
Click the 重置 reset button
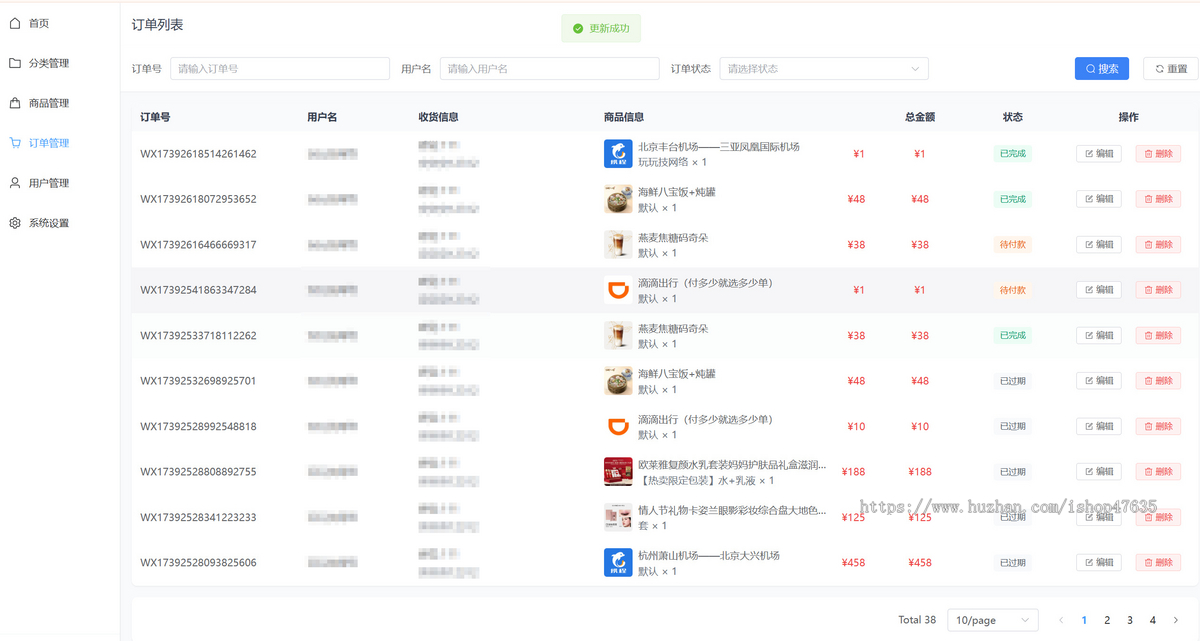click(1170, 69)
